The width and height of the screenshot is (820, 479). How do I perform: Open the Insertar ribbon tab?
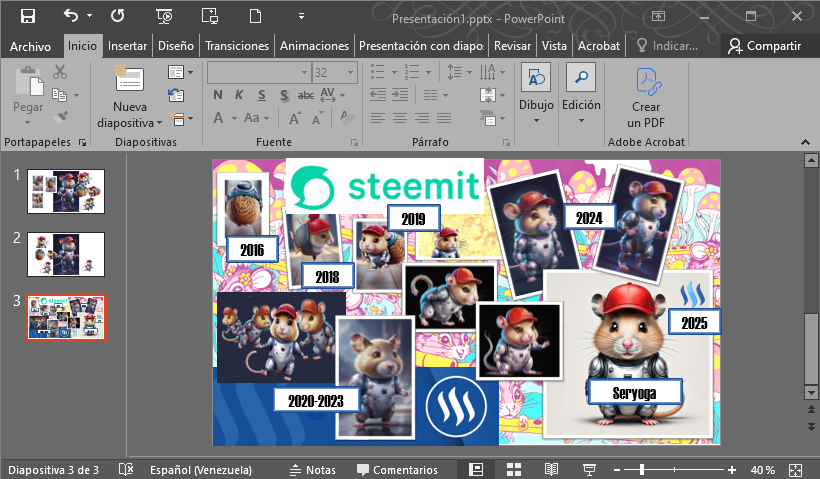coord(127,46)
